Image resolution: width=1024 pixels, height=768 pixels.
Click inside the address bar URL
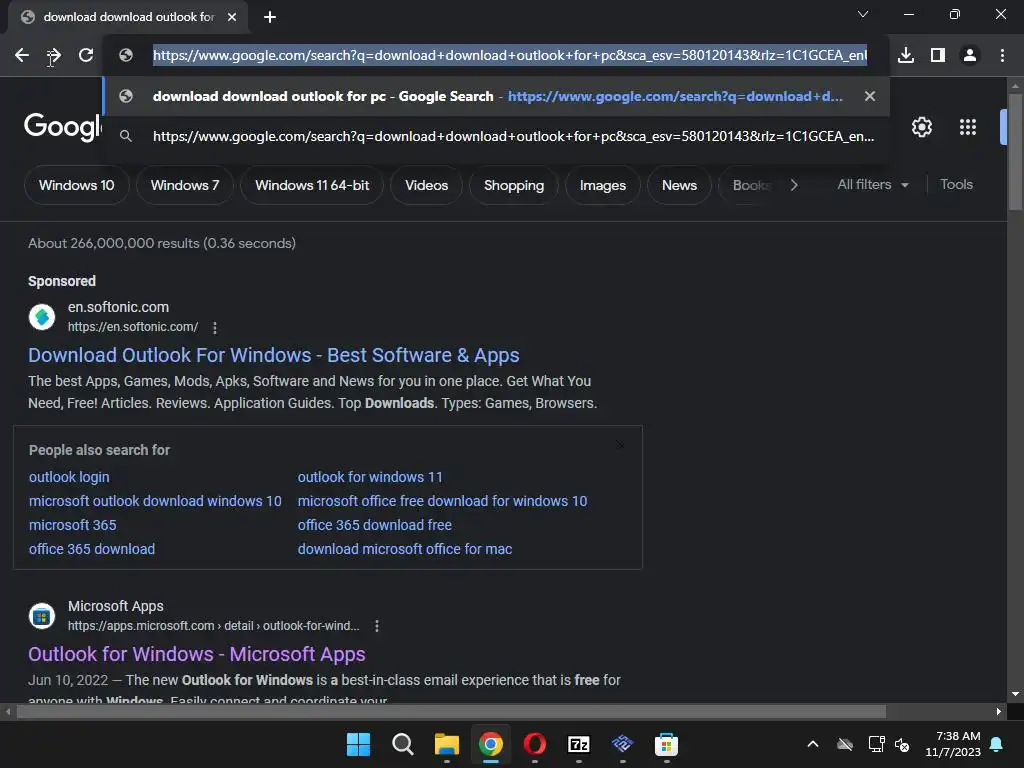tap(510, 56)
